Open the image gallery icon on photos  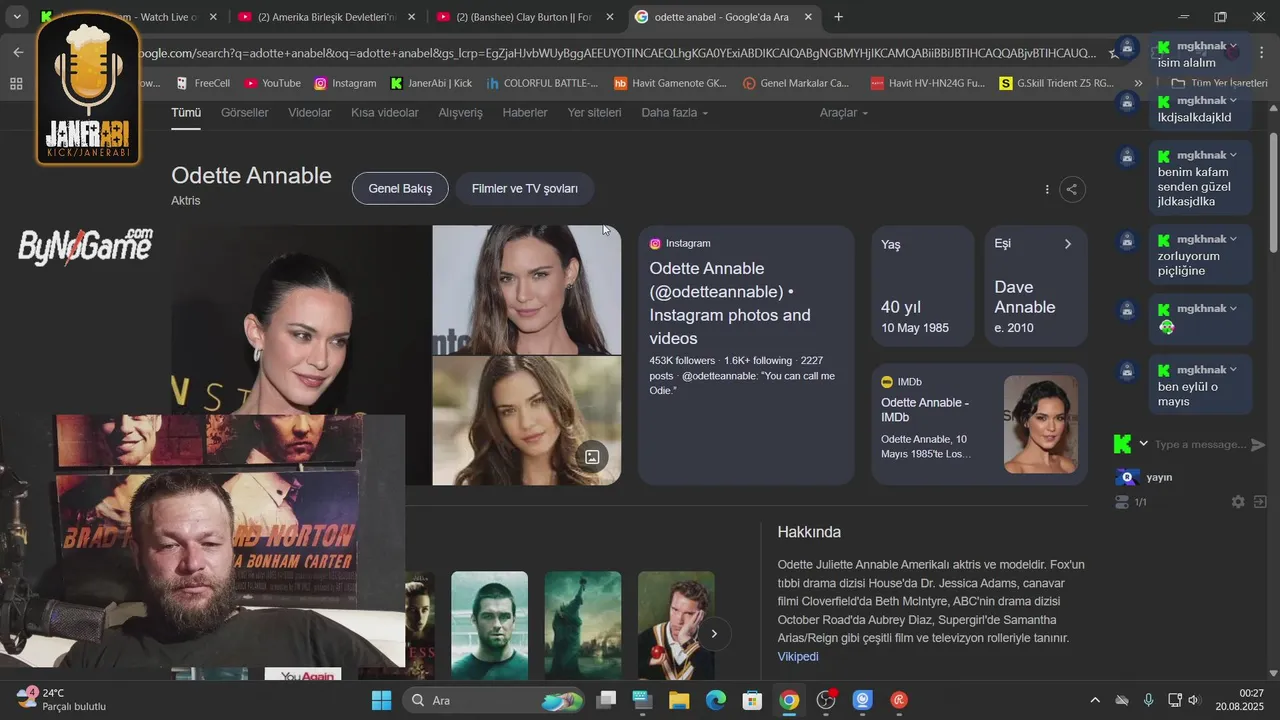click(592, 457)
